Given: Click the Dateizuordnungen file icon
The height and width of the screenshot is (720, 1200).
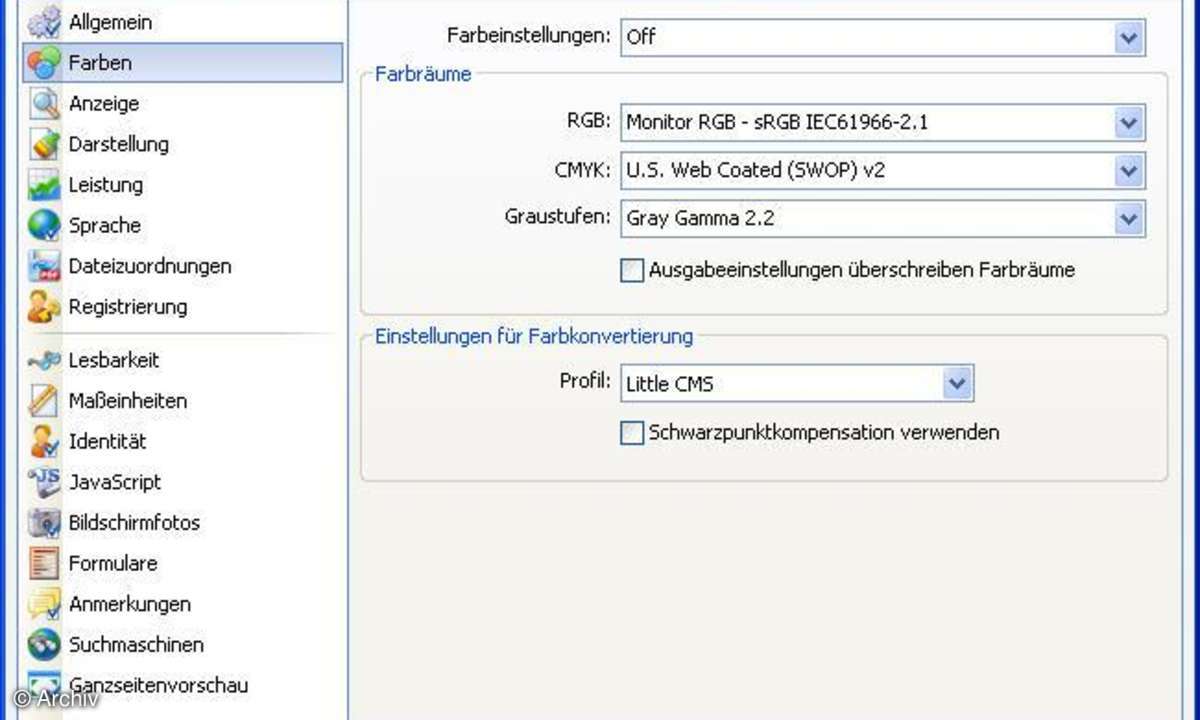Looking at the screenshot, I should click(44, 266).
